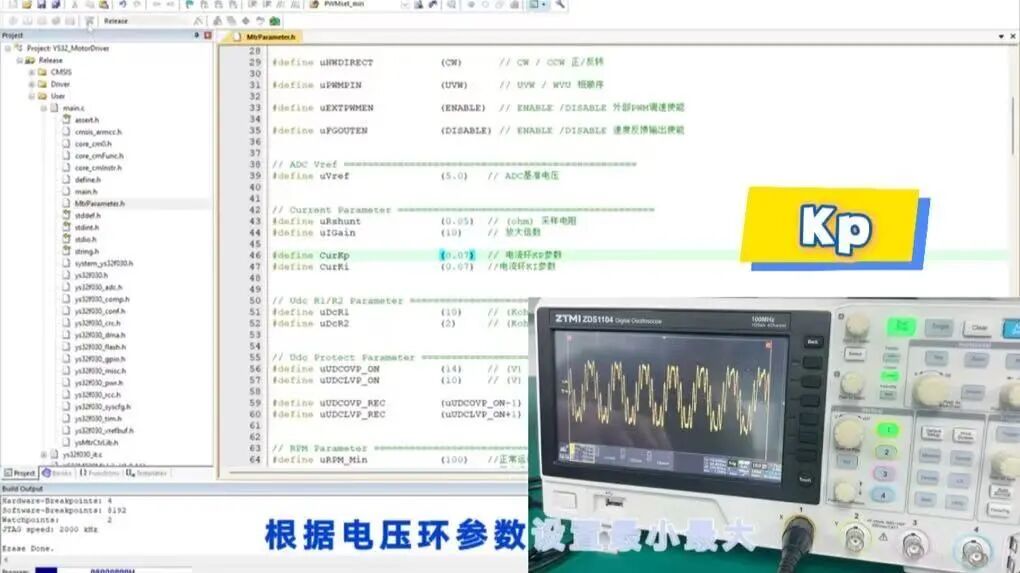The image size is (1020, 573).
Task: Switch to the Project panel tab
Action: click(x=20, y=473)
